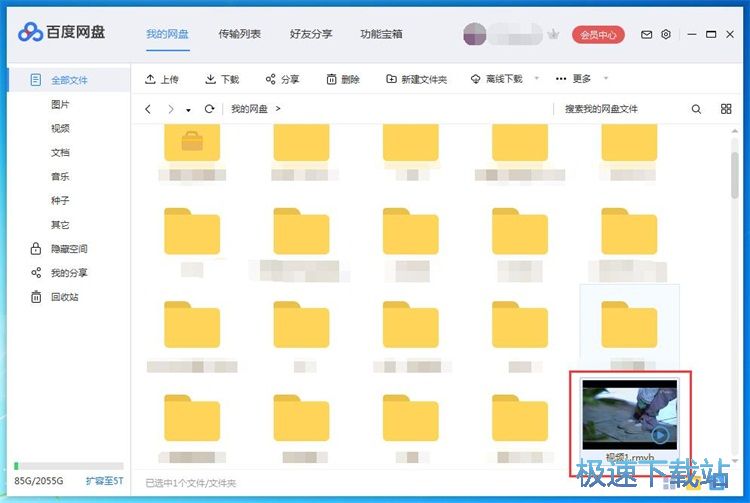Viewport: 750px width, 503px height.
Task: Open 回收站 in the sidebar
Action: 65,297
